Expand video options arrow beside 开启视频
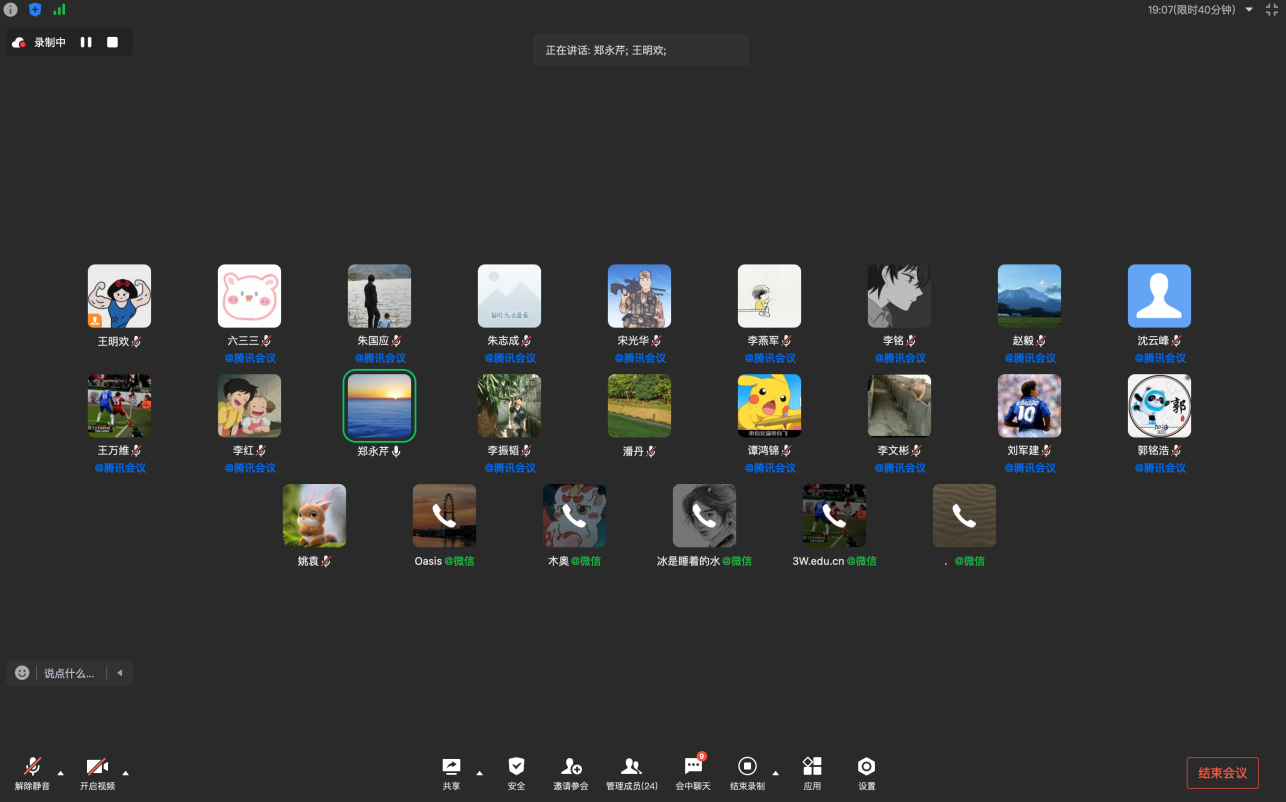 tap(125, 773)
